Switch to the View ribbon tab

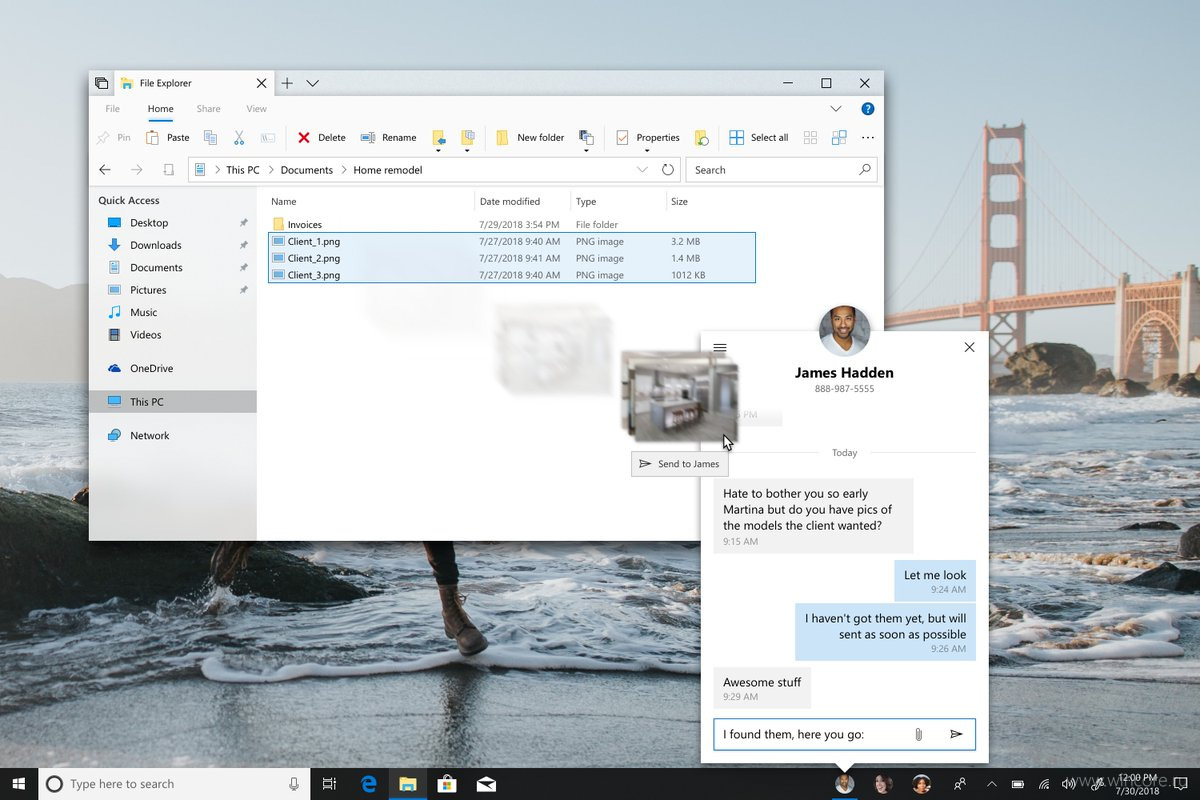[257, 109]
